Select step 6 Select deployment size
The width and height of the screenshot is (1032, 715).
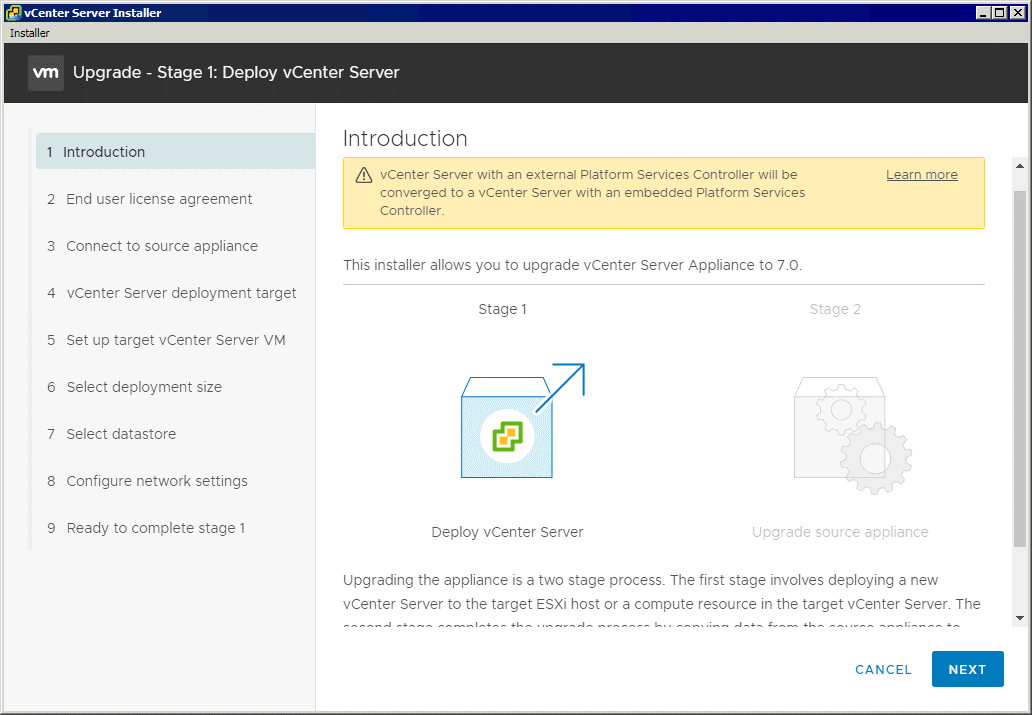(144, 387)
